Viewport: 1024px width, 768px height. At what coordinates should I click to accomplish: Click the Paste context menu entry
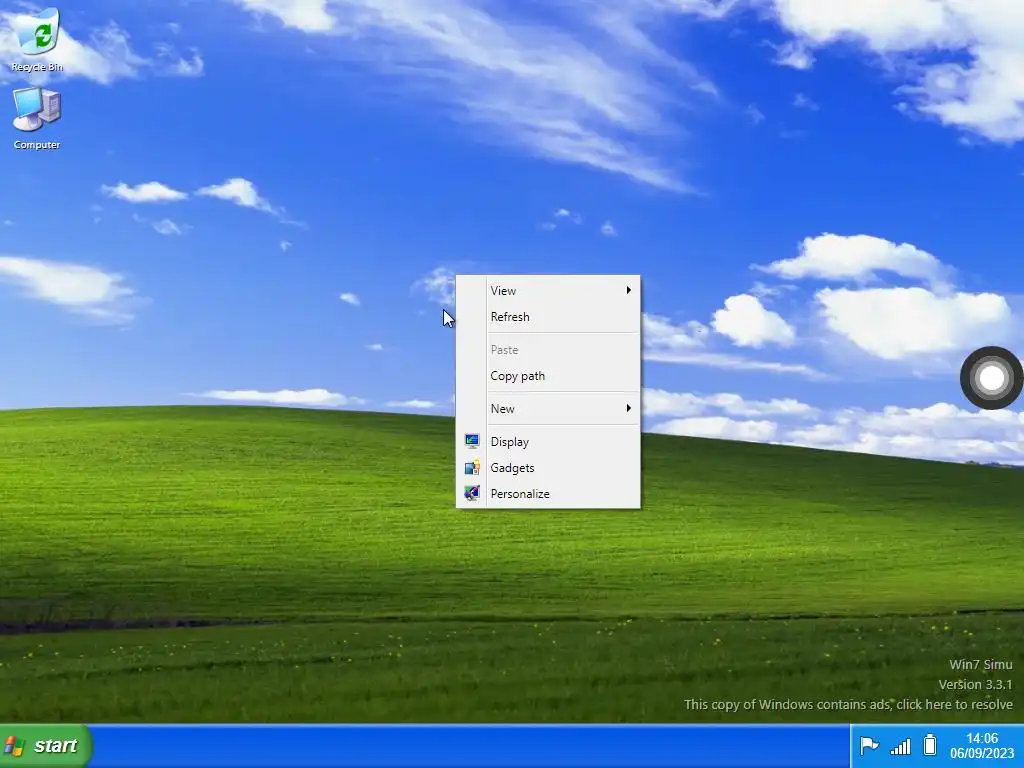[x=548, y=350]
